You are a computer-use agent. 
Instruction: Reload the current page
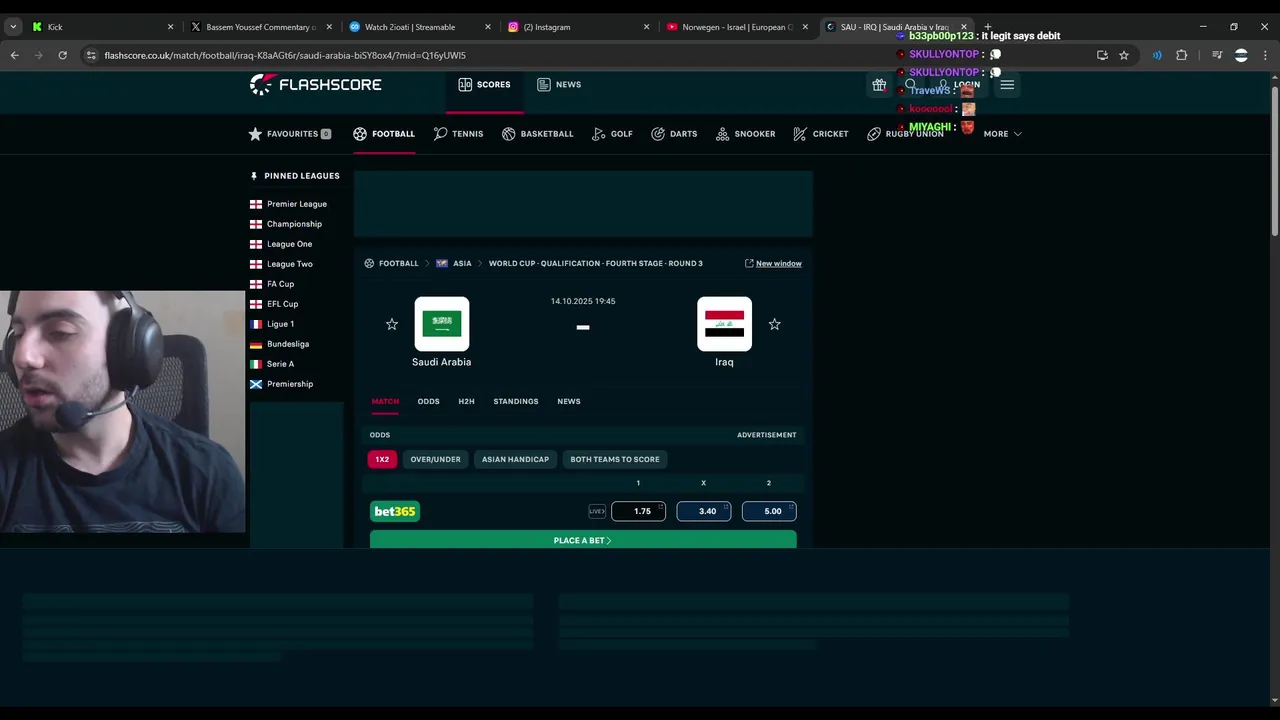click(x=62, y=55)
